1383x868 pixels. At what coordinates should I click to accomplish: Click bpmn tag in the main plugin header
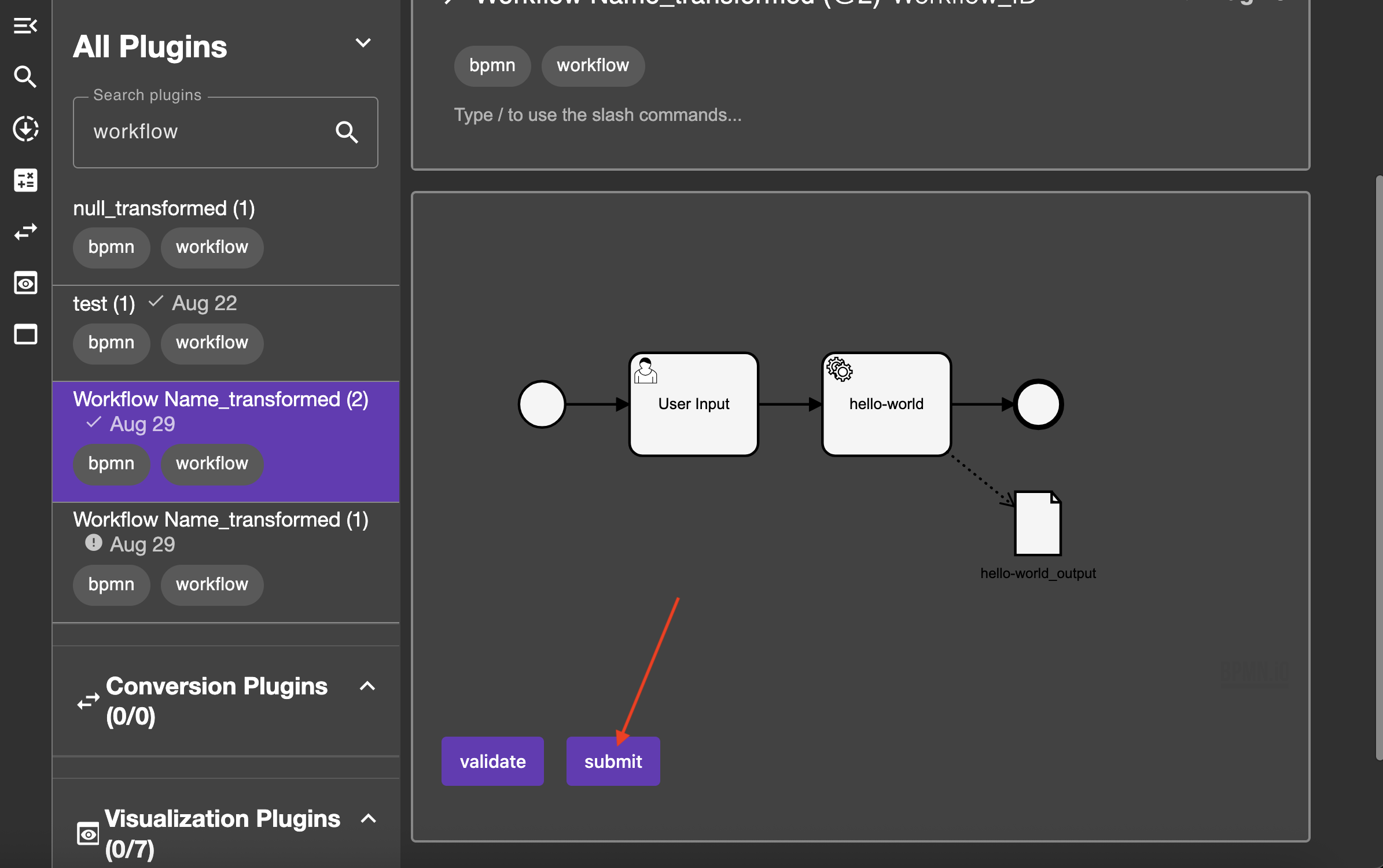(x=492, y=66)
